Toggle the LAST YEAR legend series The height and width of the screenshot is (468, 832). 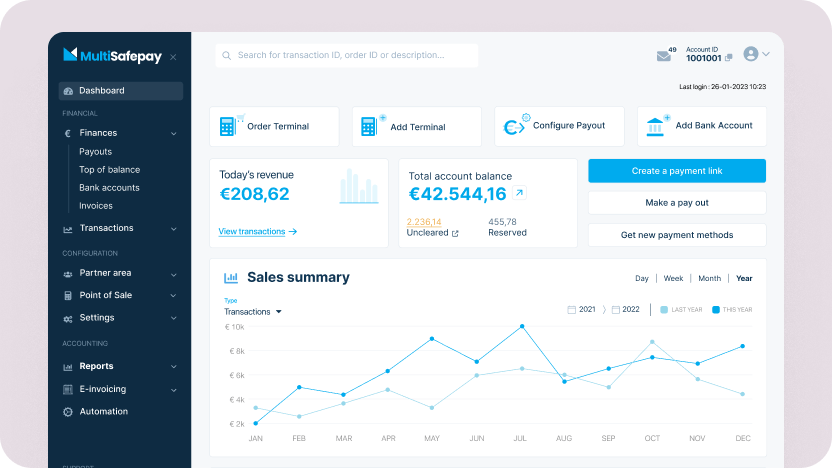664,310
